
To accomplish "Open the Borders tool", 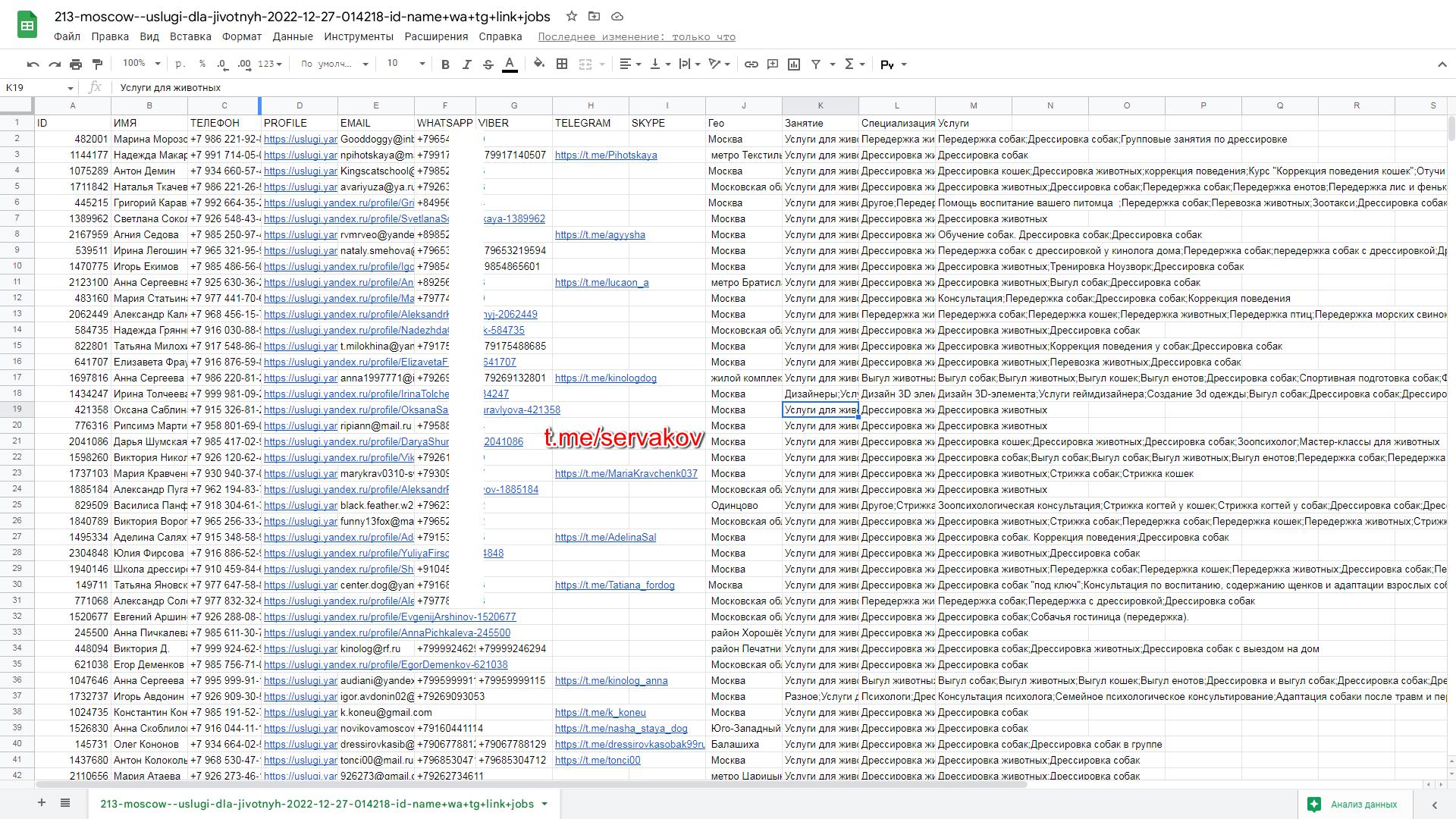I will point(562,64).
